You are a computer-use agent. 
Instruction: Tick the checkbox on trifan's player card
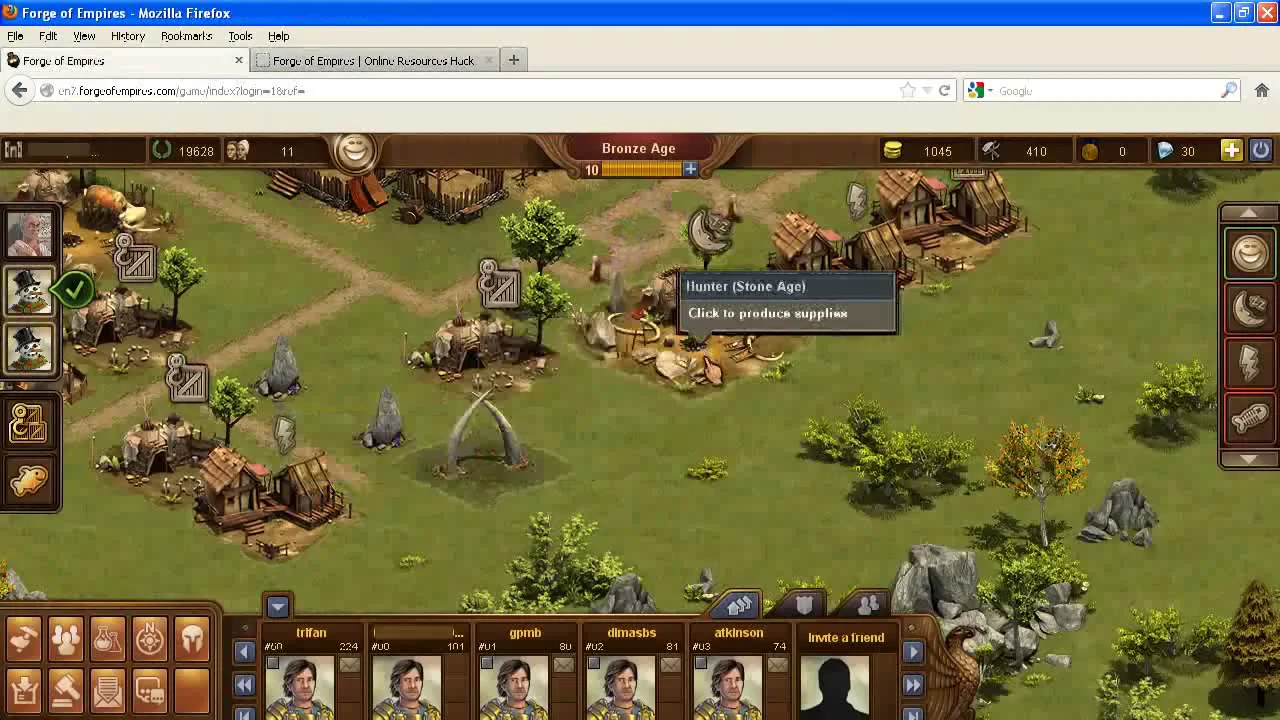pyautogui.click(x=272, y=664)
